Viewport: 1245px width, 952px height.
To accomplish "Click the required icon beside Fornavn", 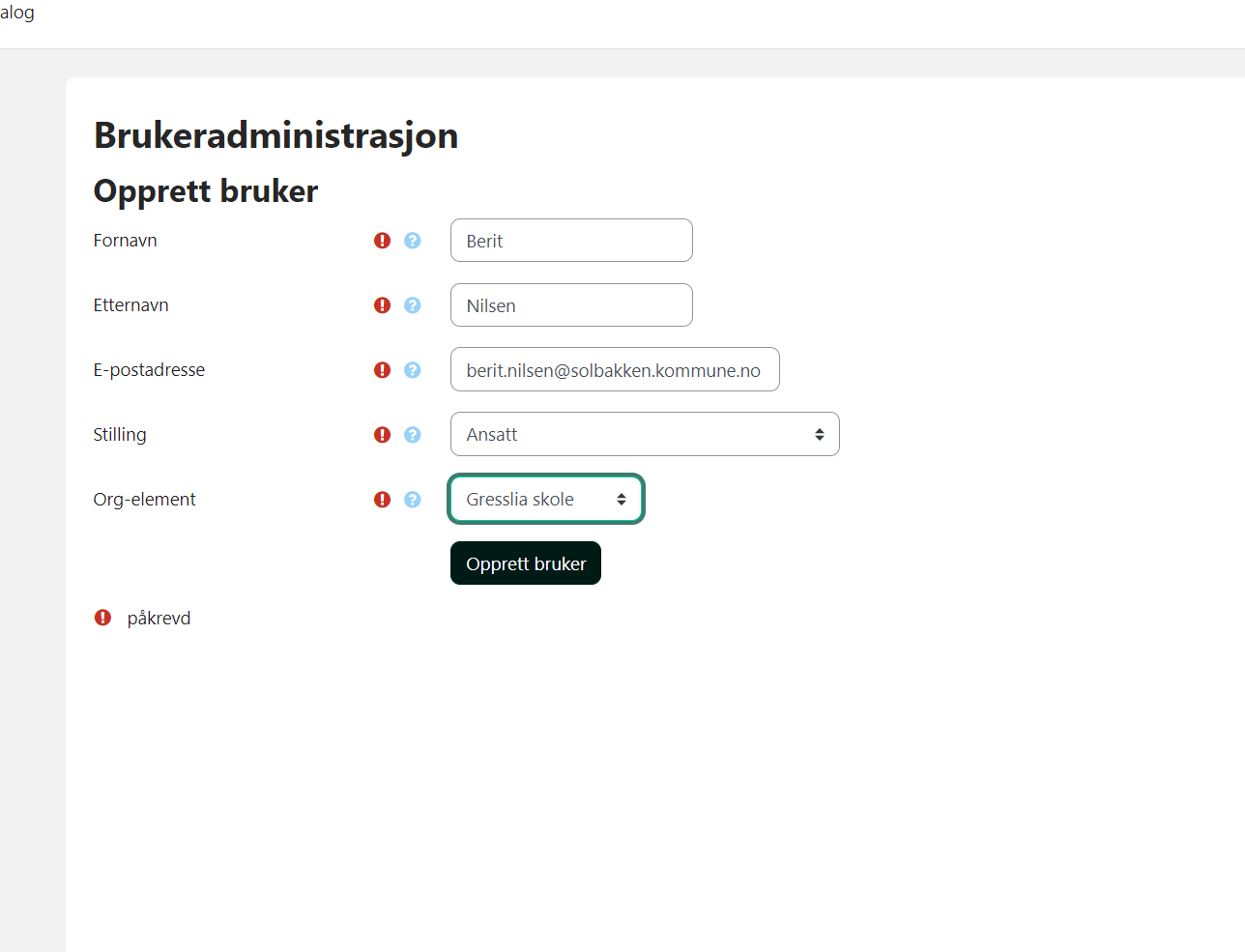I will point(383,241).
